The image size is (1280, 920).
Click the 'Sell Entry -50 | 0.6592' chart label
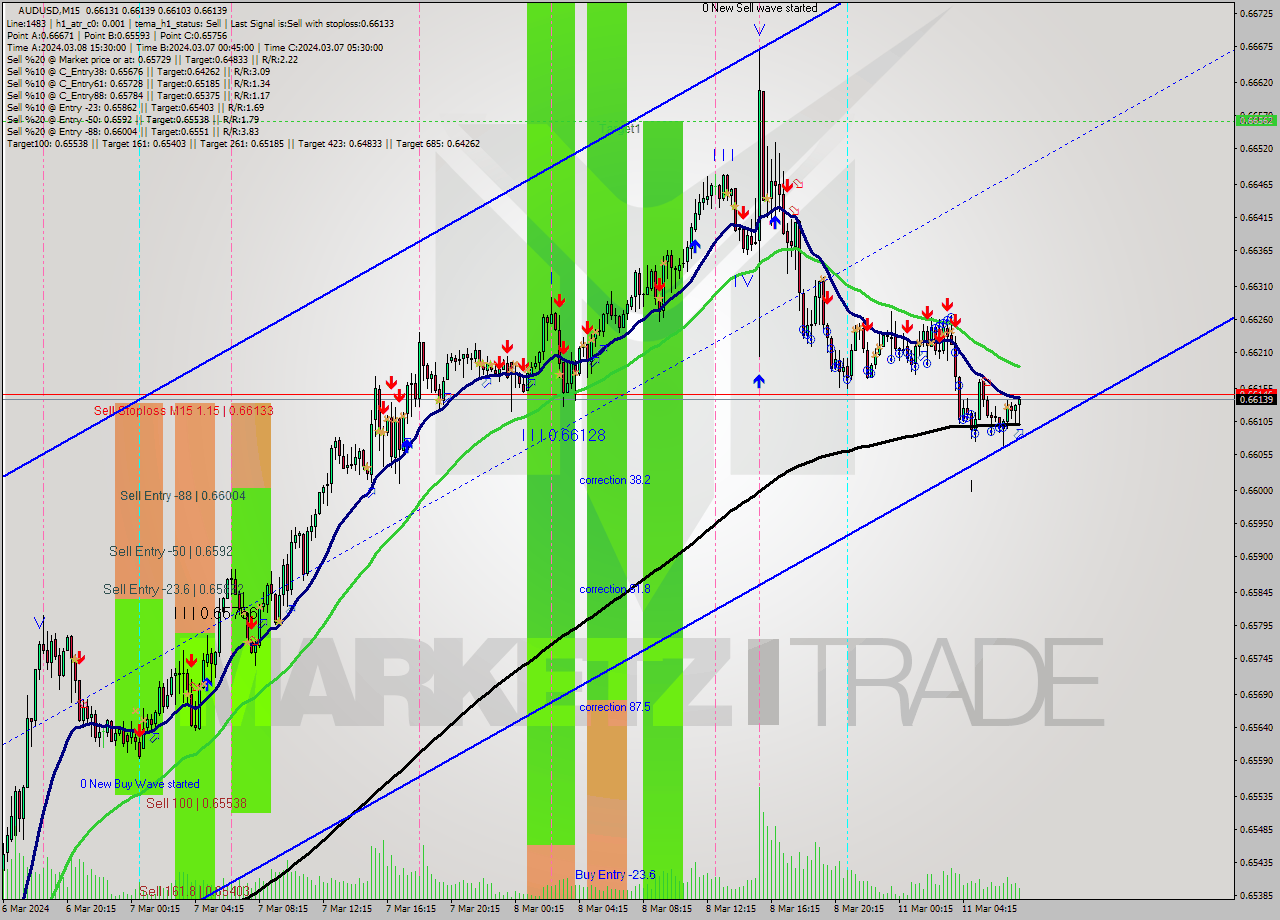(x=170, y=552)
